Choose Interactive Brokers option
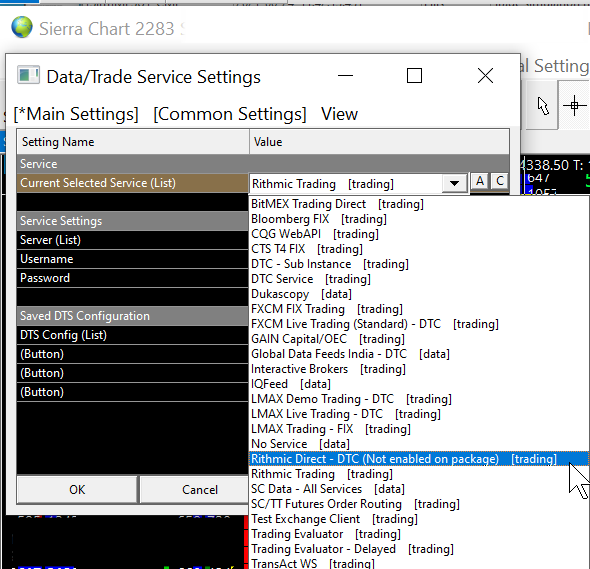The width and height of the screenshot is (590, 569). click(419, 369)
